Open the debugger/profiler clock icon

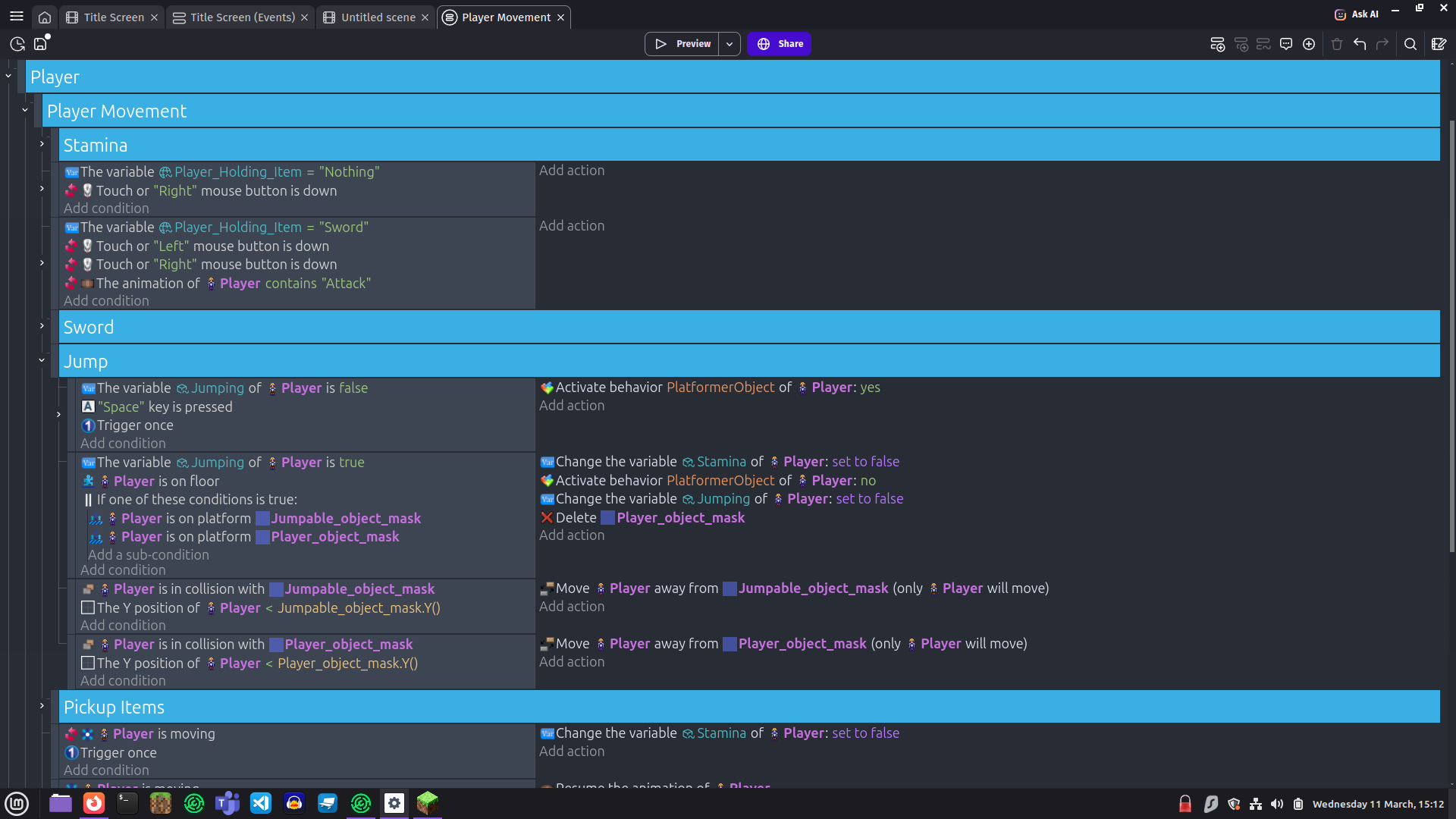pyautogui.click(x=17, y=44)
